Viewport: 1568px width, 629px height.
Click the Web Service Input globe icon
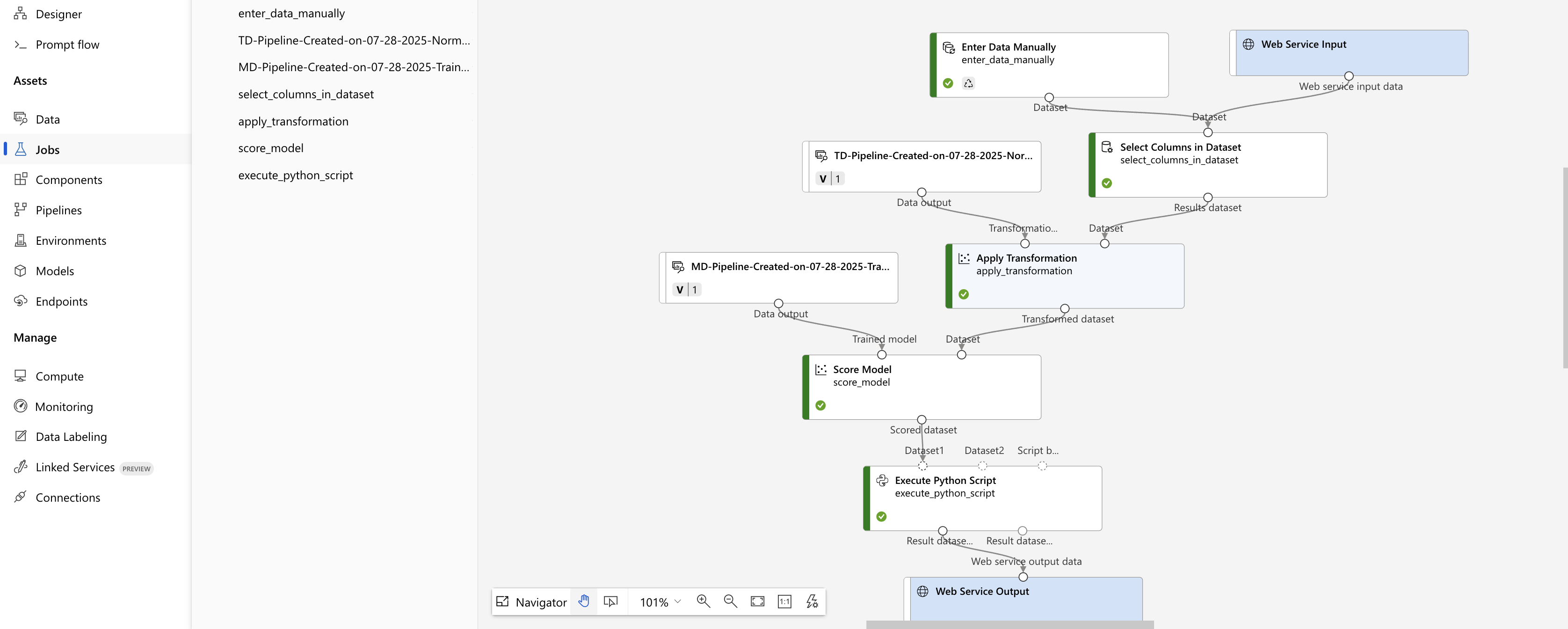coord(1248,44)
